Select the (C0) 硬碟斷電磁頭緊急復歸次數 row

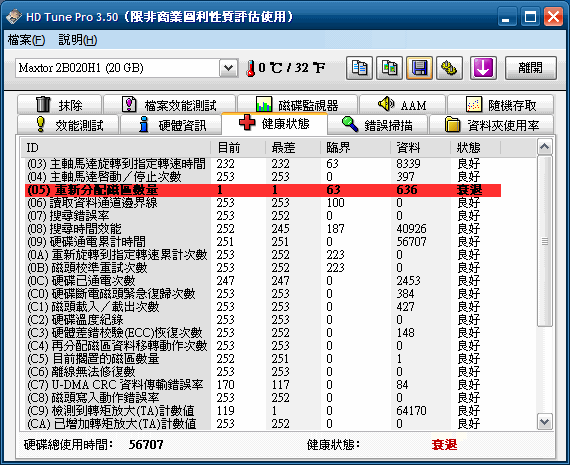click(263, 294)
